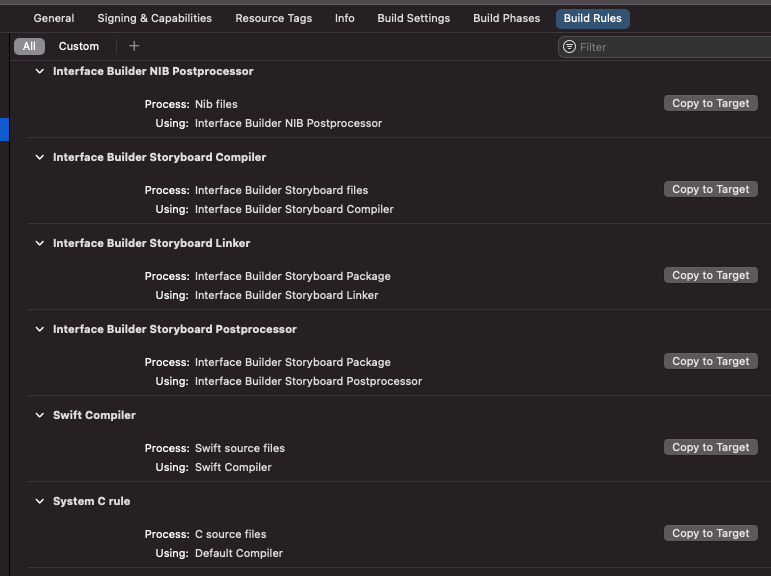The width and height of the screenshot is (771, 576).
Task: Select 'Interface Builder Storyboard files' process value
Action: click(x=281, y=190)
